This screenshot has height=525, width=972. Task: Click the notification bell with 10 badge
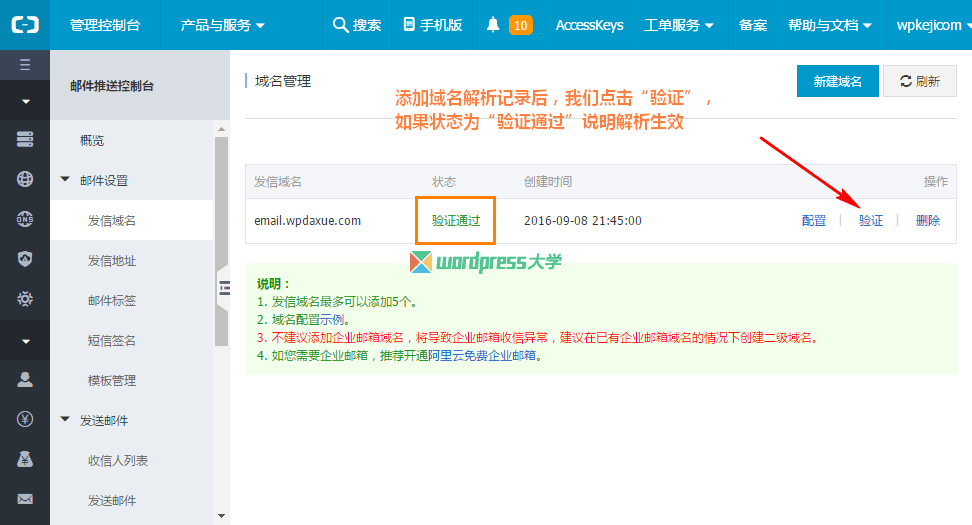[508, 25]
